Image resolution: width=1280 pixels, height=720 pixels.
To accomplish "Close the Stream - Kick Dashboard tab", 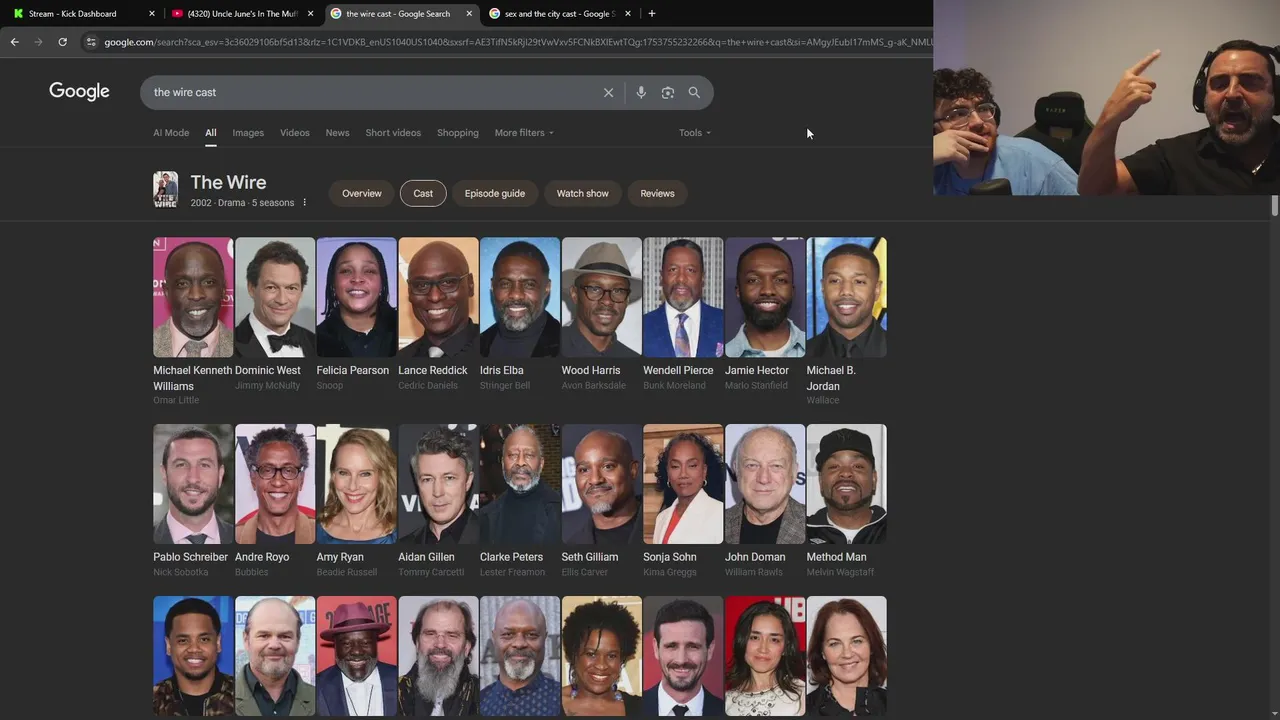I will tap(152, 14).
